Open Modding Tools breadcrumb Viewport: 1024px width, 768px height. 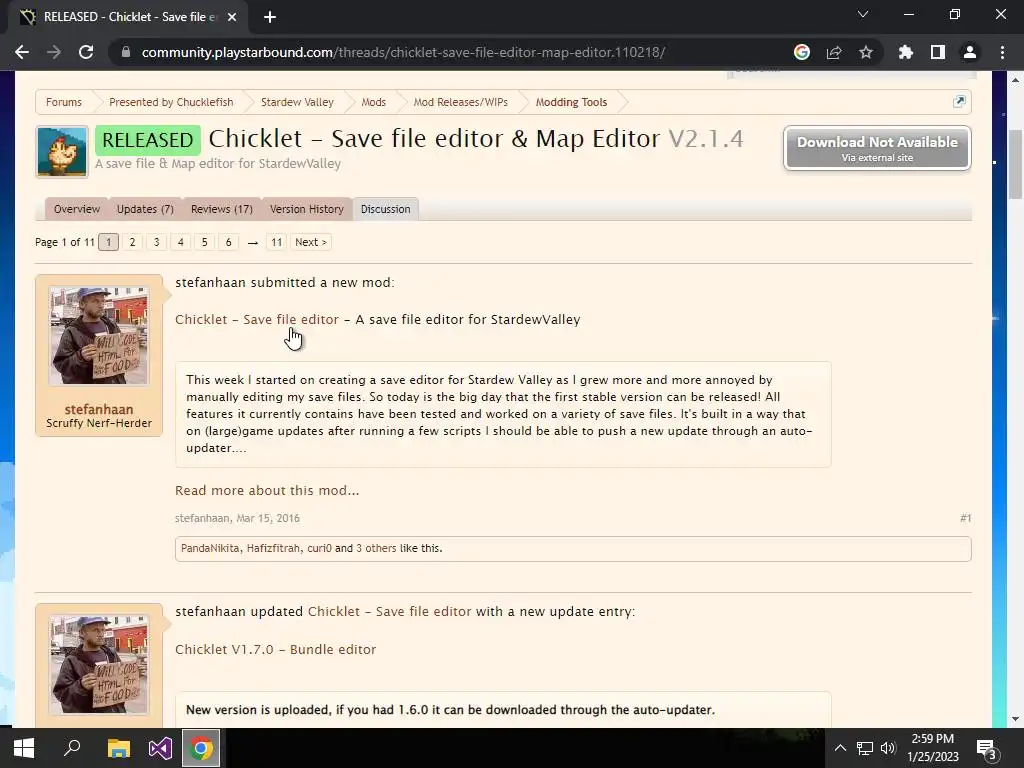(x=571, y=102)
